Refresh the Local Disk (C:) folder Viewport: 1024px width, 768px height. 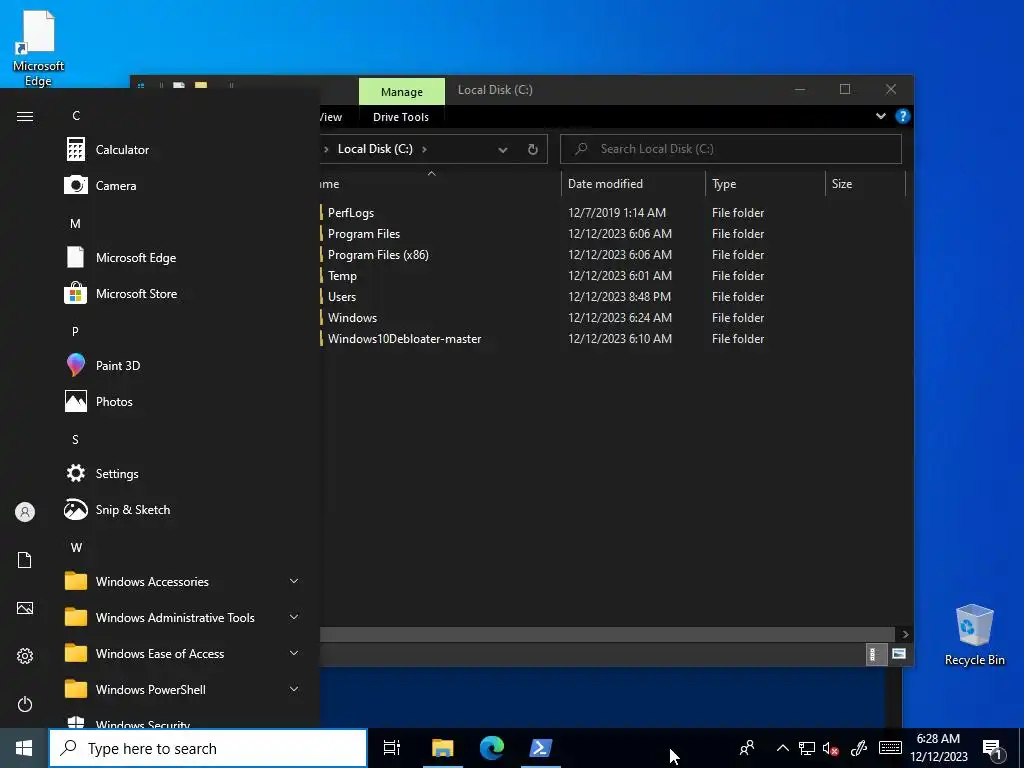tap(532, 149)
